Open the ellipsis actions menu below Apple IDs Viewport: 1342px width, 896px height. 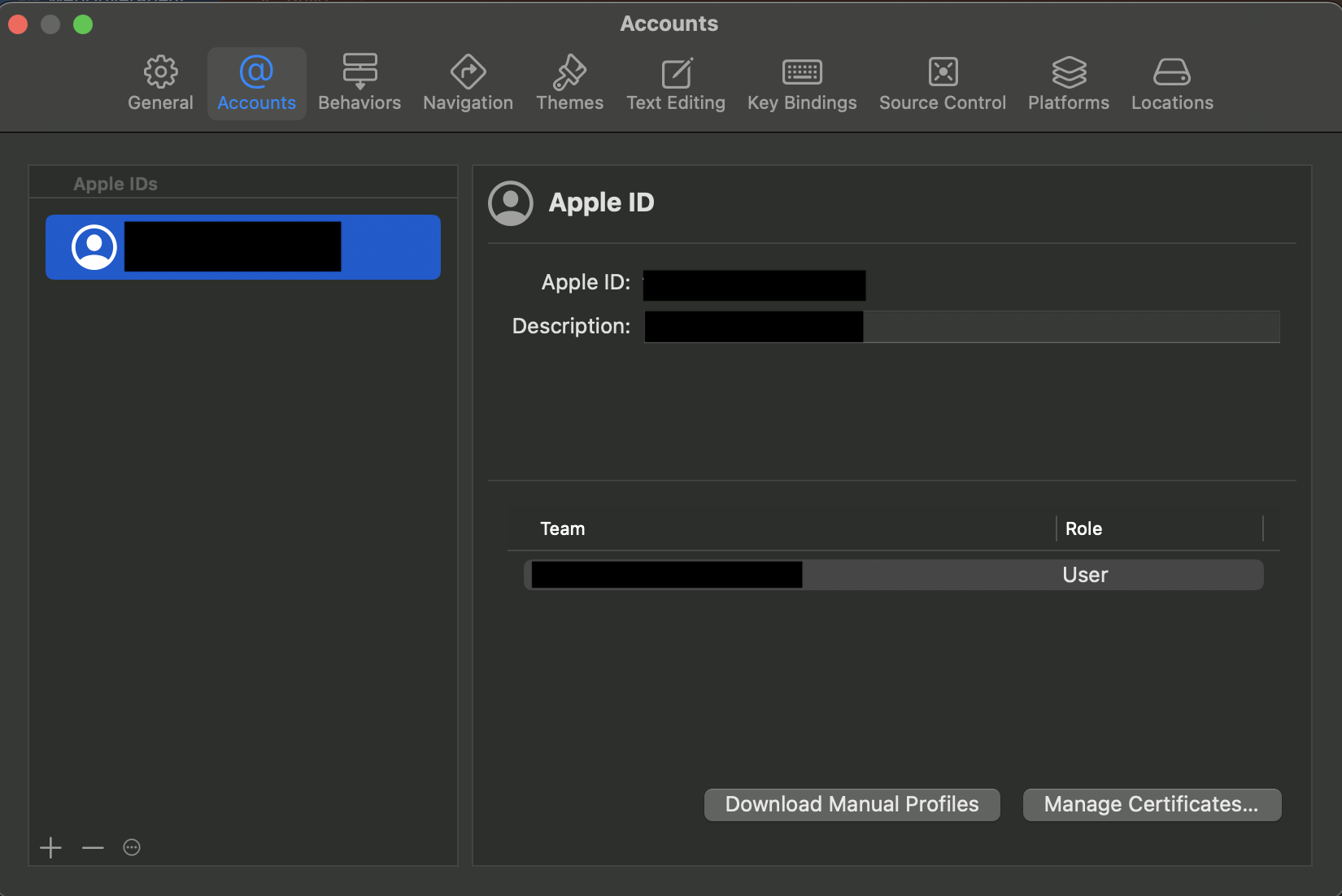132,847
